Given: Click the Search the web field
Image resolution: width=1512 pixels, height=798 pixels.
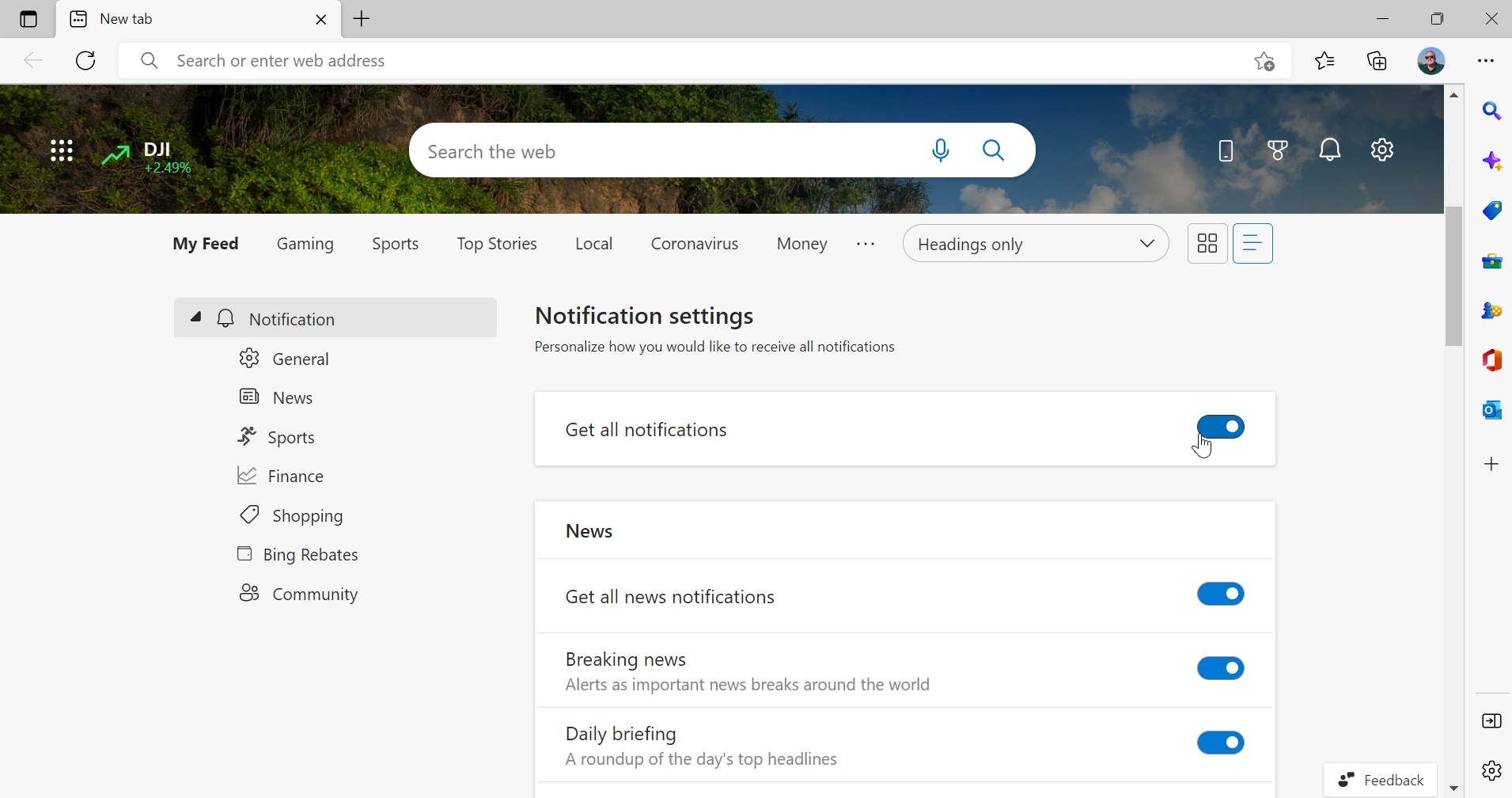Looking at the screenshot, I should 665,151.
